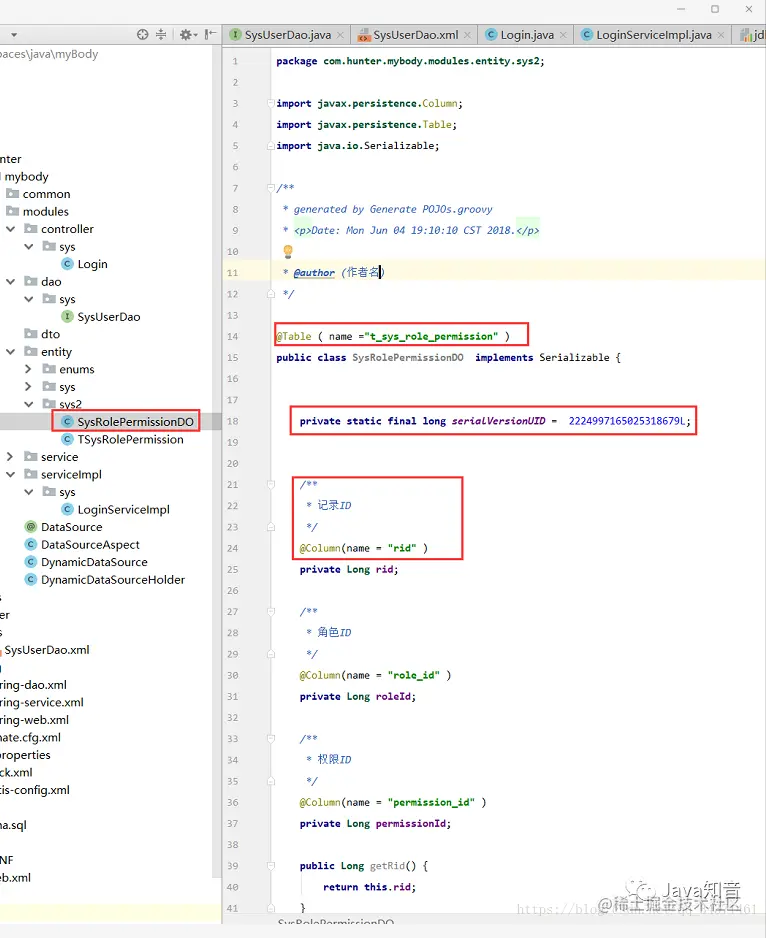Collapse the sys folder under controller
Image resolution: width=766 pixels, height=938 pixels.
[29, 246]
